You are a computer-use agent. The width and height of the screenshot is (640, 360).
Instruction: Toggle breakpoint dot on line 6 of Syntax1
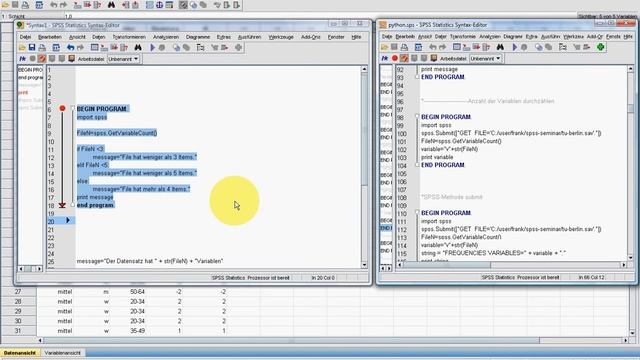click(62, 108)
